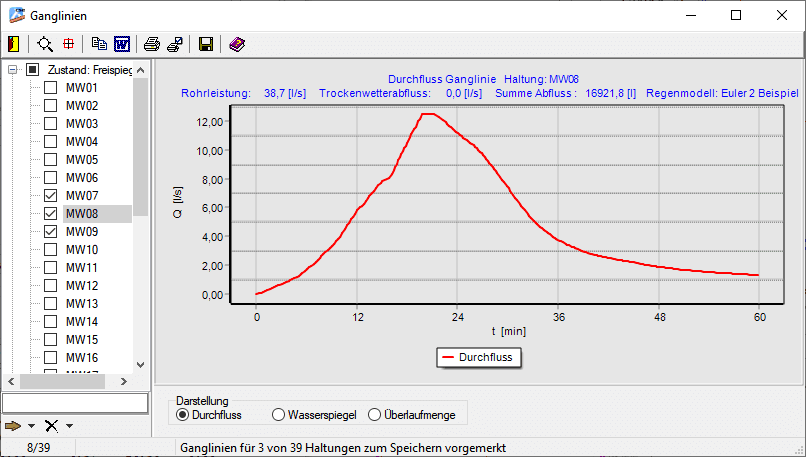Choose the Überlaufmenge display option

pos(375,414)
